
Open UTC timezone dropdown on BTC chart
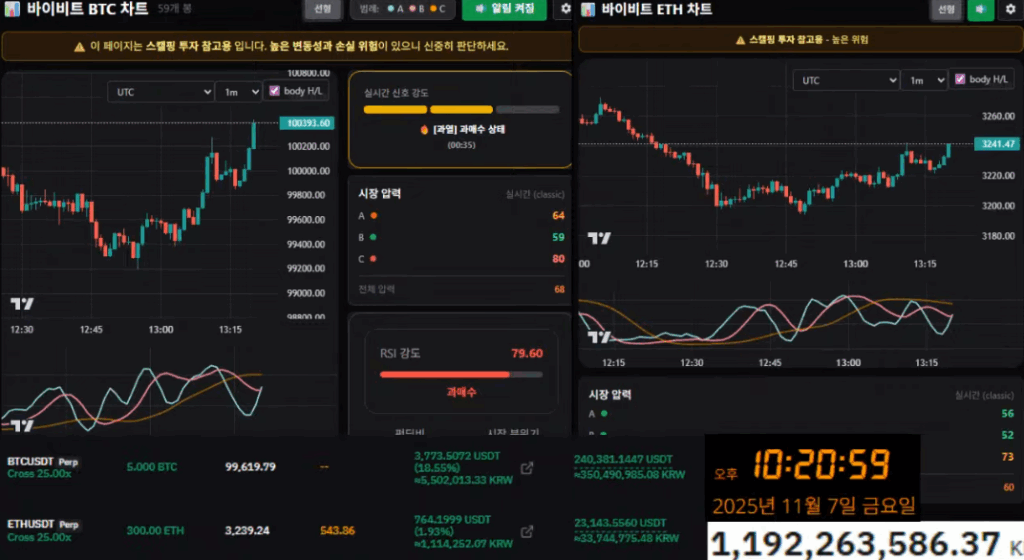pos(160,91)
